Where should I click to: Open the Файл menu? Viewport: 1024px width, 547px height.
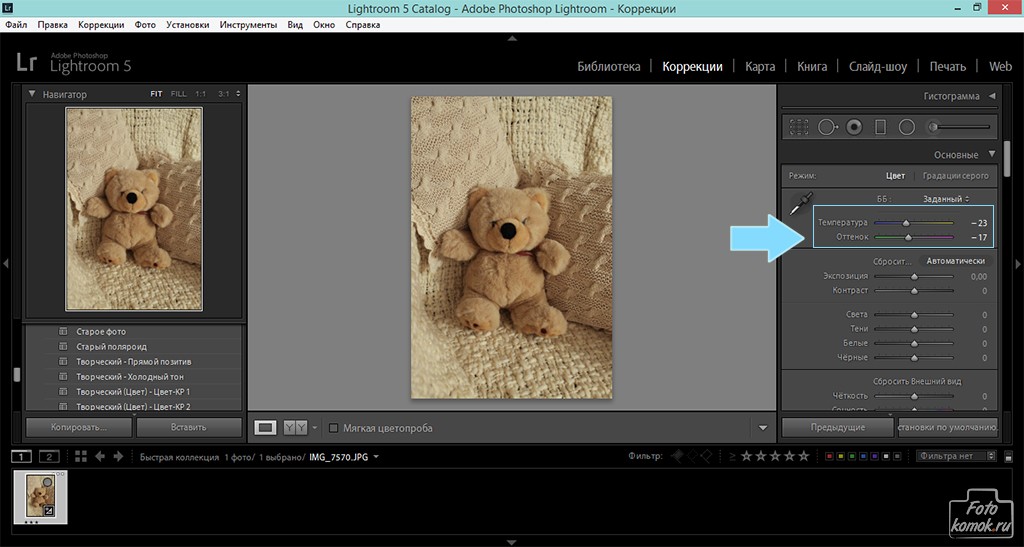tap(16, 25)
